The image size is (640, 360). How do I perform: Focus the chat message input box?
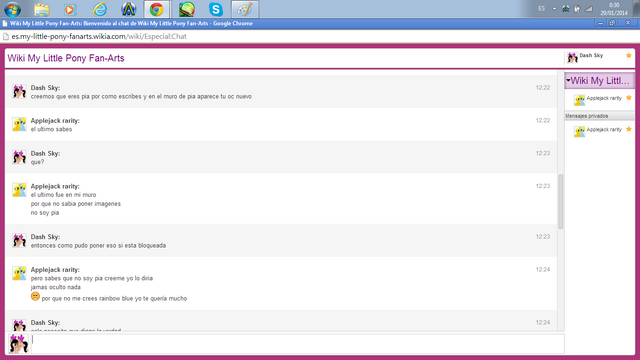click(298, 344)
